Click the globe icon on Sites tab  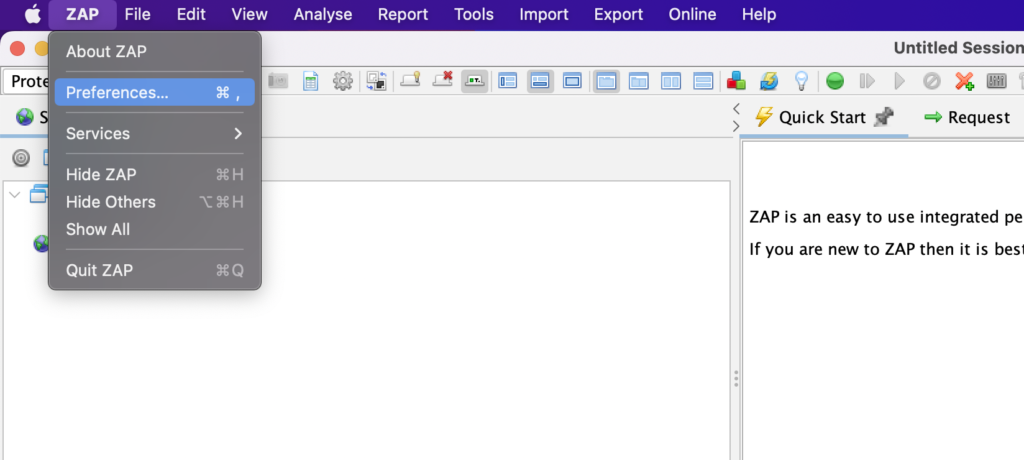[25, 117]
